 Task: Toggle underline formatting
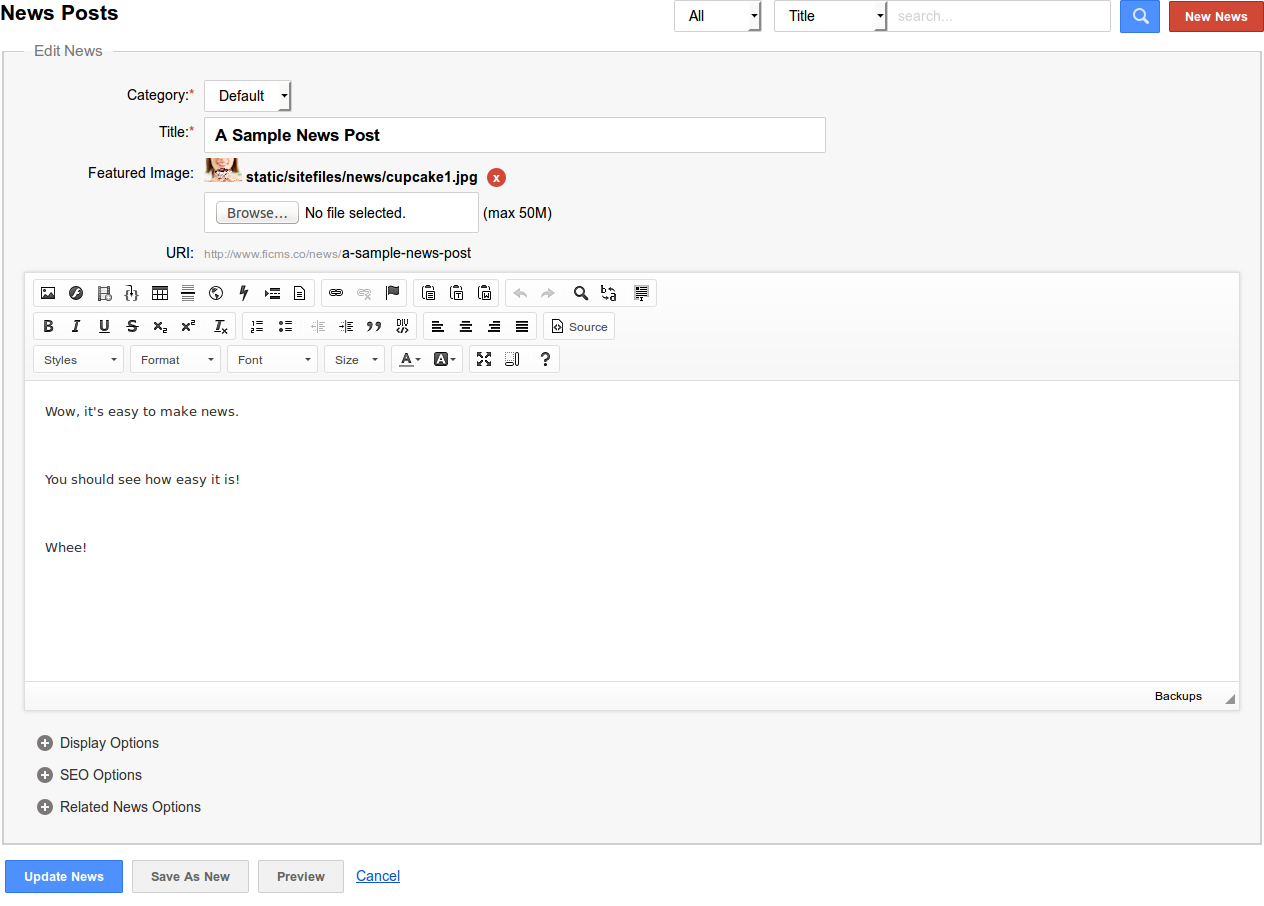tap(104, 327)
